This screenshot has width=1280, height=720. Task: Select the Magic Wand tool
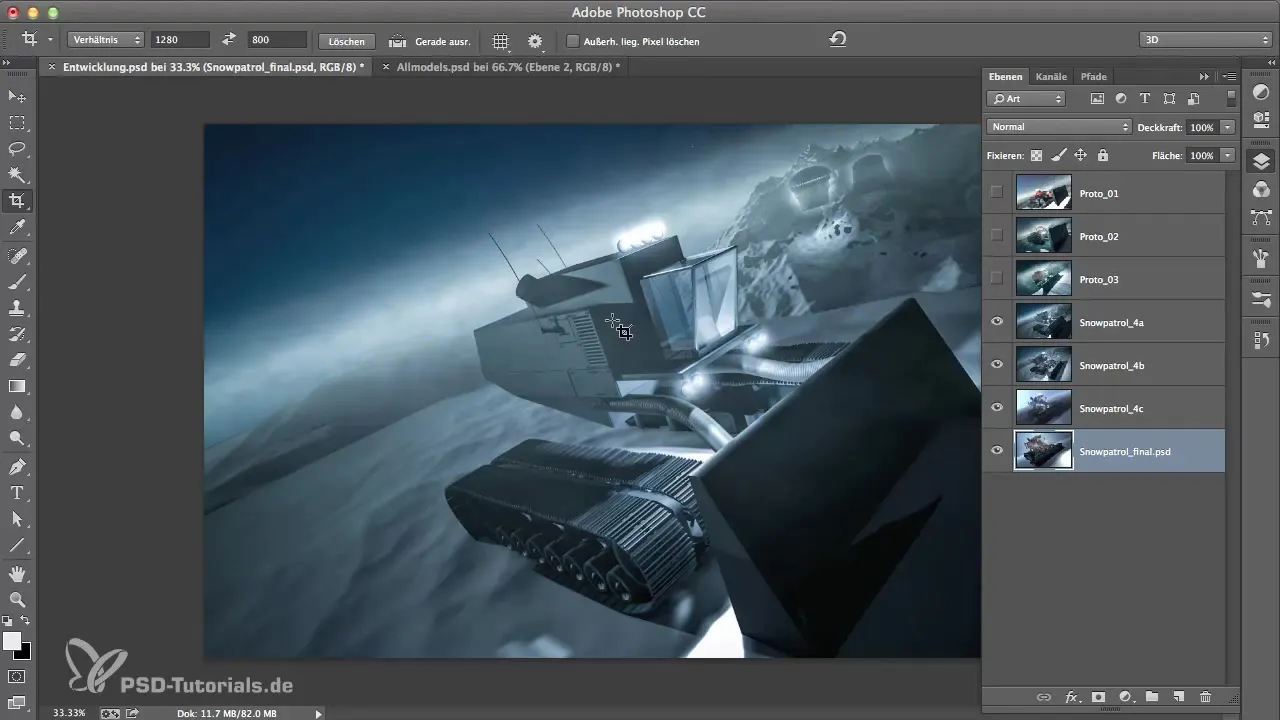coord(17,175)
